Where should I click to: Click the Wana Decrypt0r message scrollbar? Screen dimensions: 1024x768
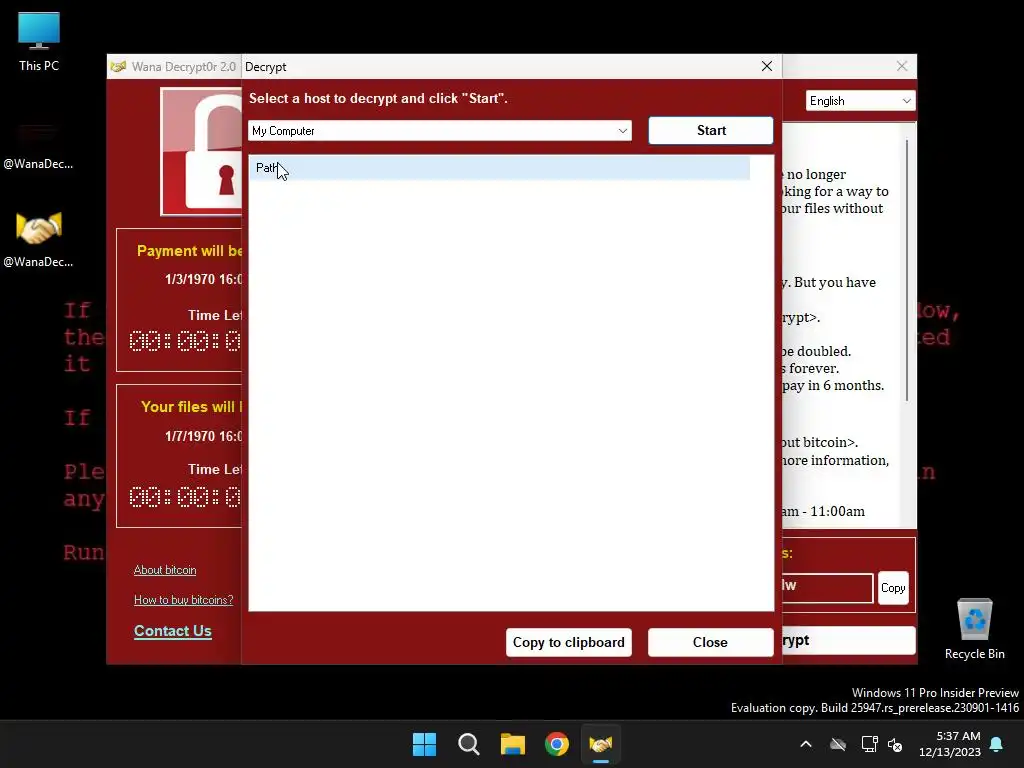pos(906,270)
